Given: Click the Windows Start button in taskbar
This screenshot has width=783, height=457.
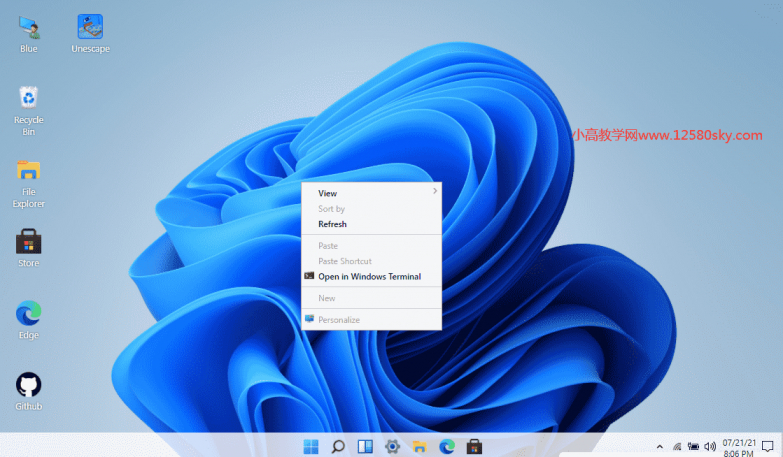Looking at the screenshot, I should [x=312, y=446].
